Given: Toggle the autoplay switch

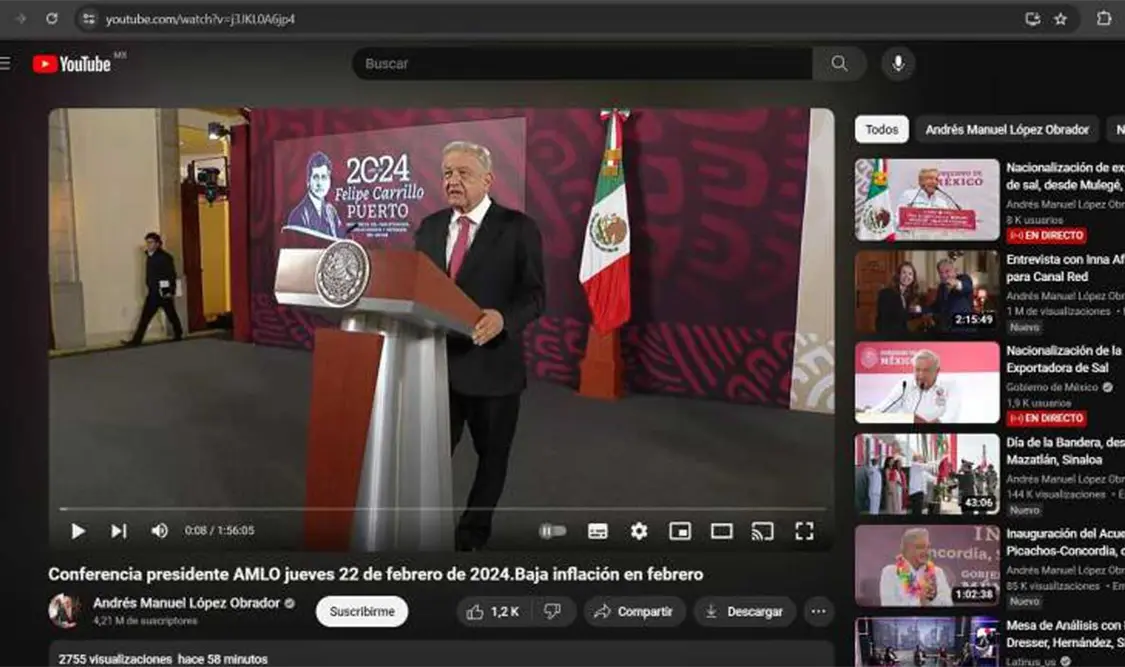Looking at the screenshot, I should pos(552,531).
